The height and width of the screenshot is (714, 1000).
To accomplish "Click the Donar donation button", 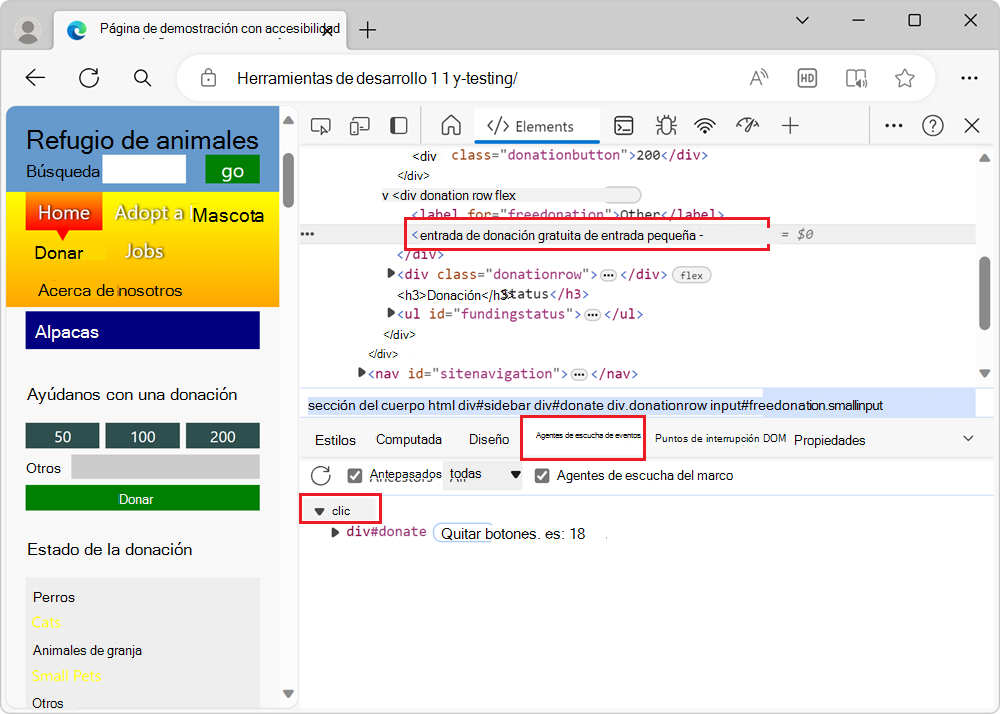I will (x=142, y=497).
